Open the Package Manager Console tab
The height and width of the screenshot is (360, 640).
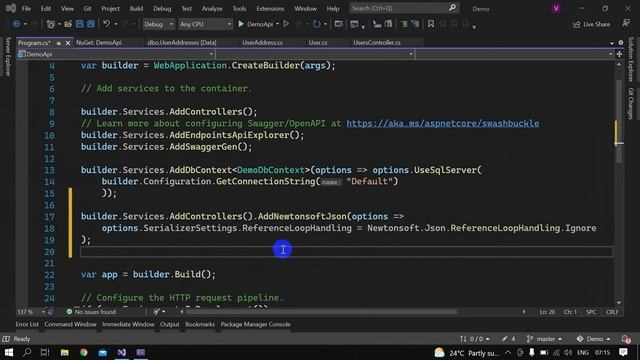pyautogui.click(x=256, y=324)
